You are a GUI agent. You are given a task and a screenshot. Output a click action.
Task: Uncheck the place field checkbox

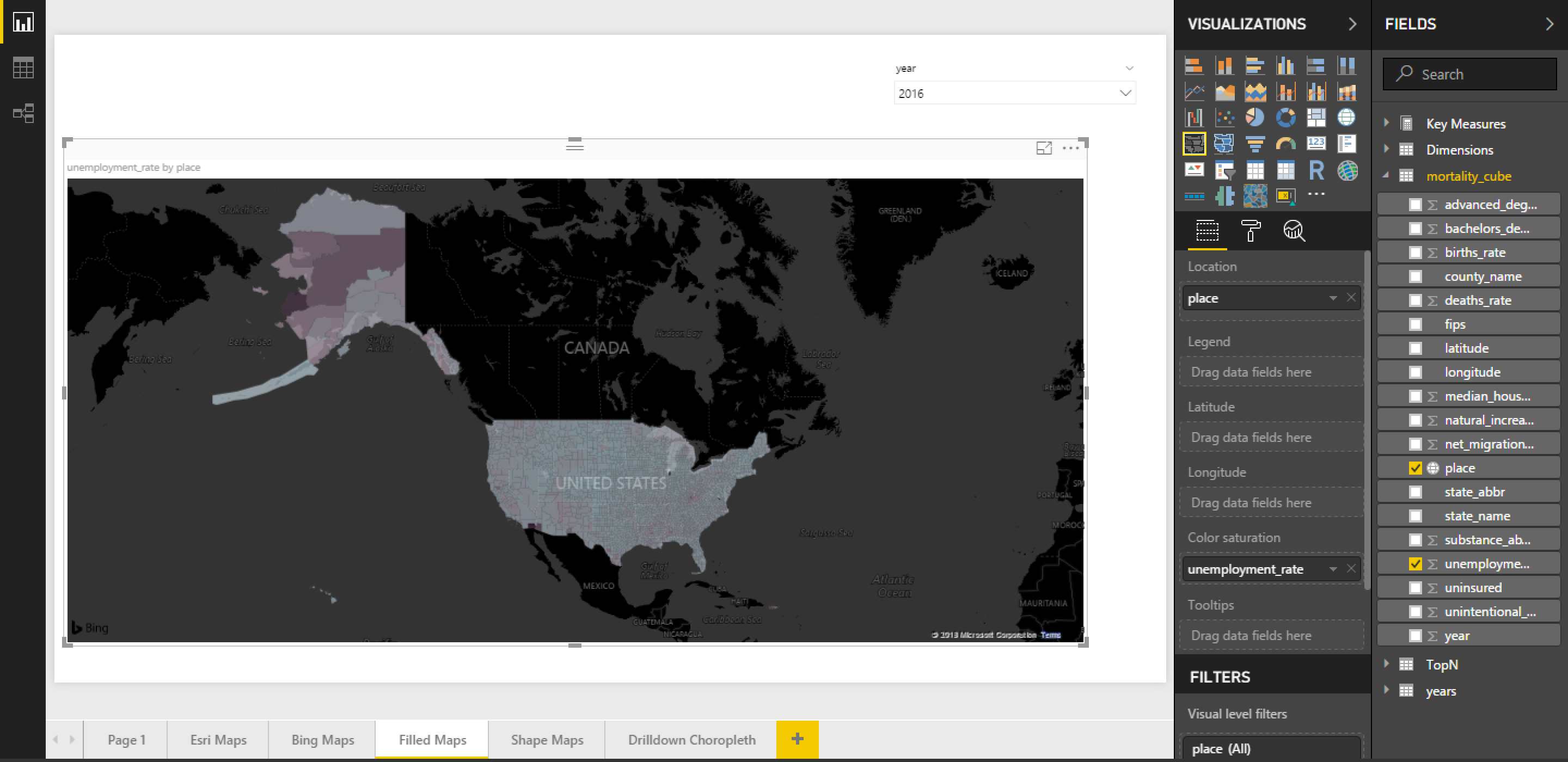[1415, 468]
